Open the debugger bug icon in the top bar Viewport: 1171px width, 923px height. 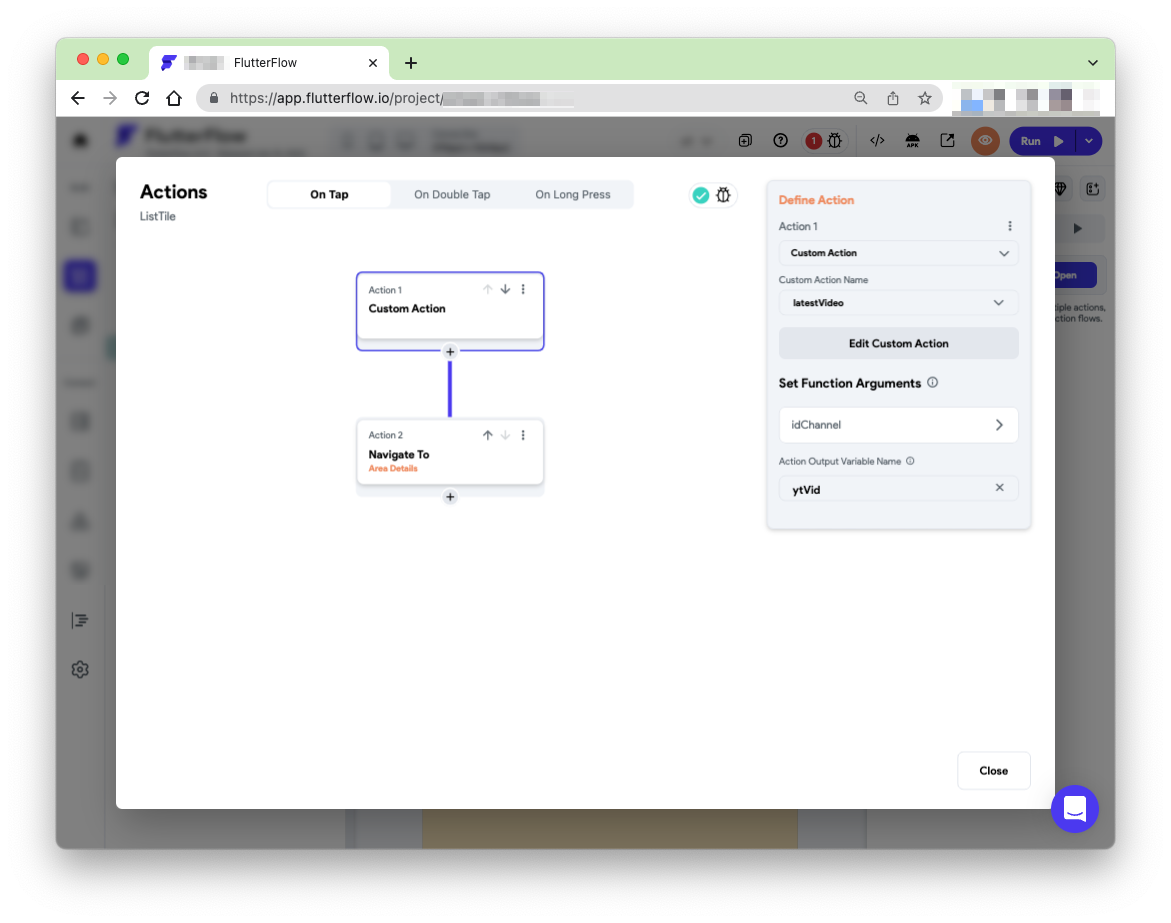pos(836,140)
